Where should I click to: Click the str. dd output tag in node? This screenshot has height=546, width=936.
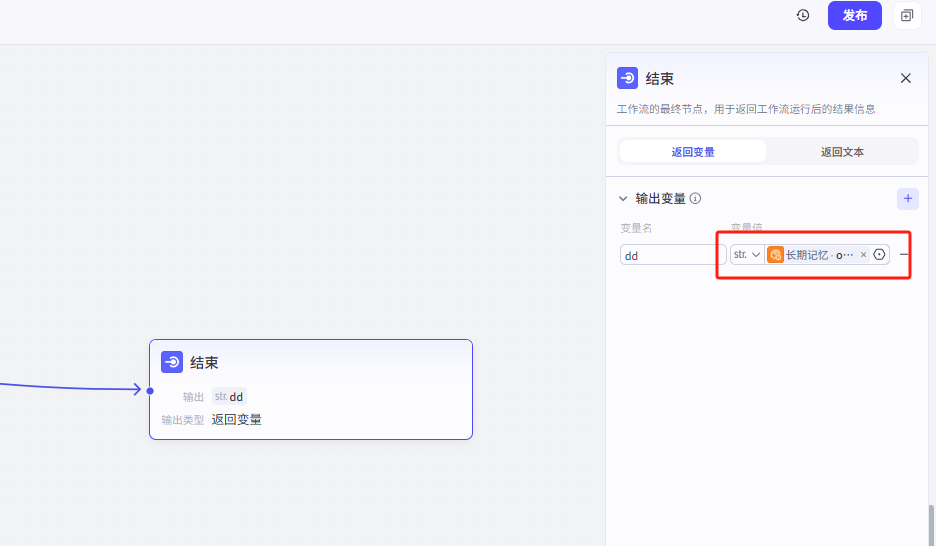(x=229, y=397)
